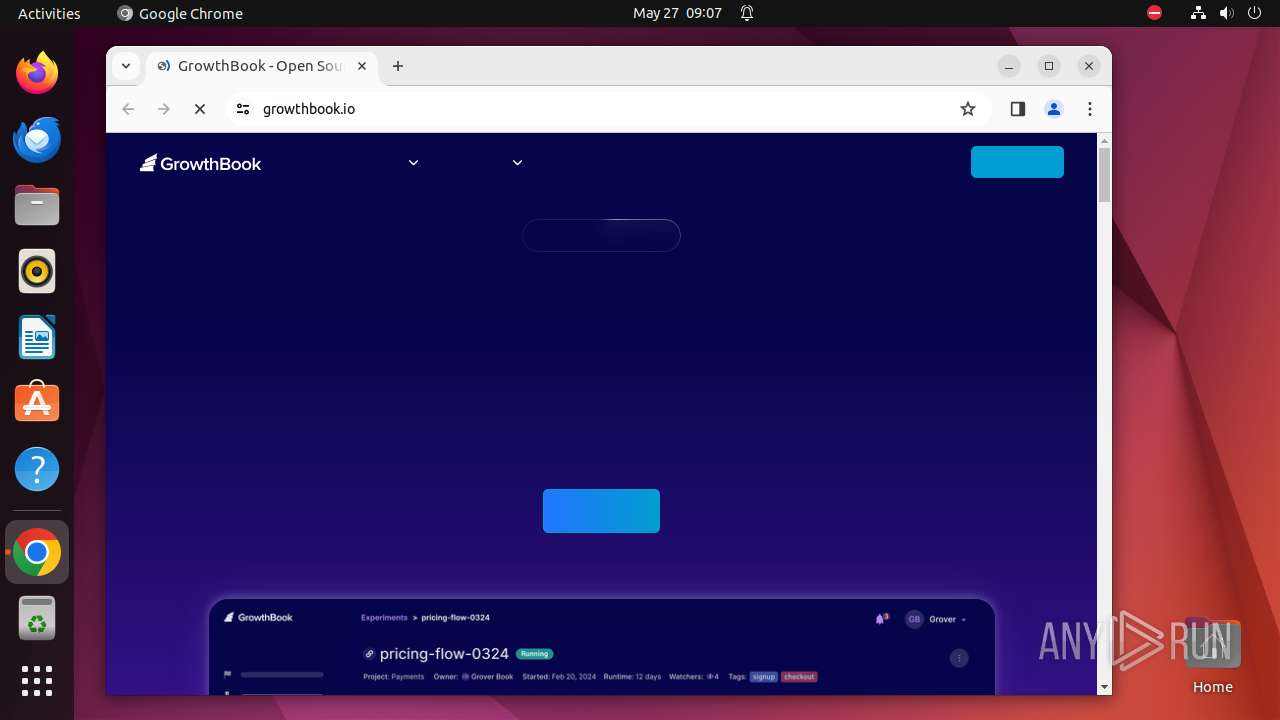The image size is (1280, 720).
Task: Open the Google Chrome app menu
Action: coord(180,13)
